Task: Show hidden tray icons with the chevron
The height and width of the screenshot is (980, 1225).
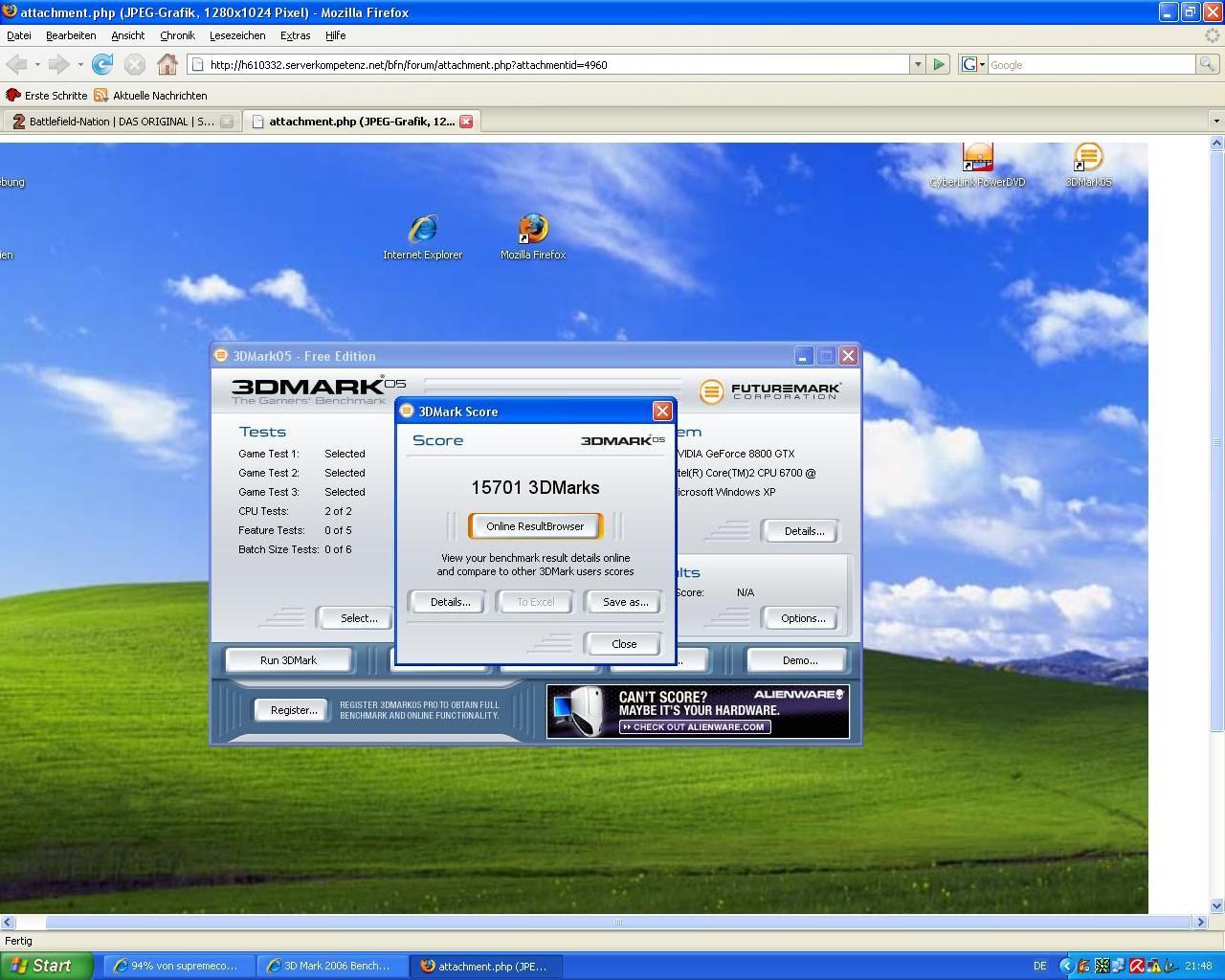Action: [1065, 966]
